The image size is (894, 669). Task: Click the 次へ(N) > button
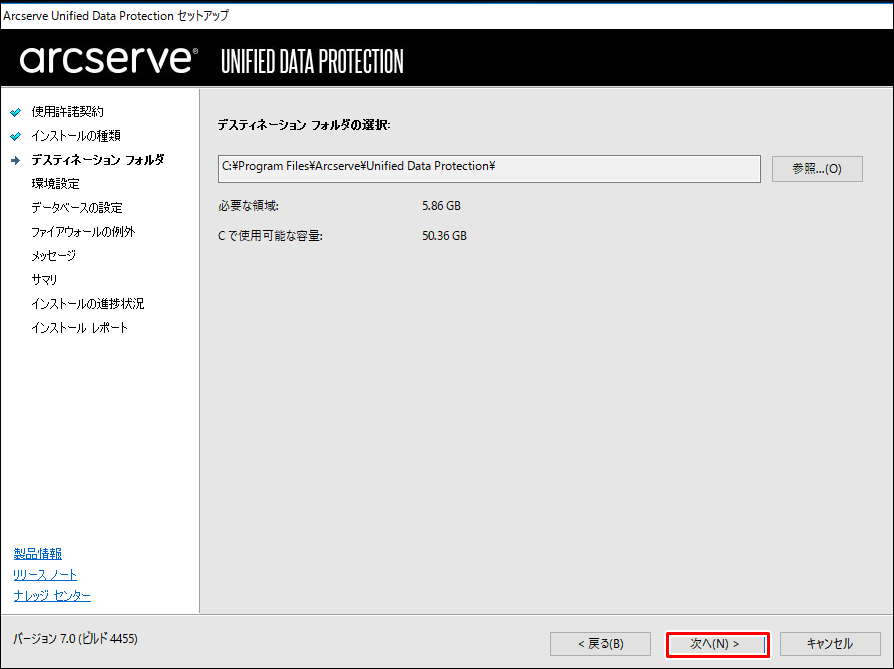(717, 644)
